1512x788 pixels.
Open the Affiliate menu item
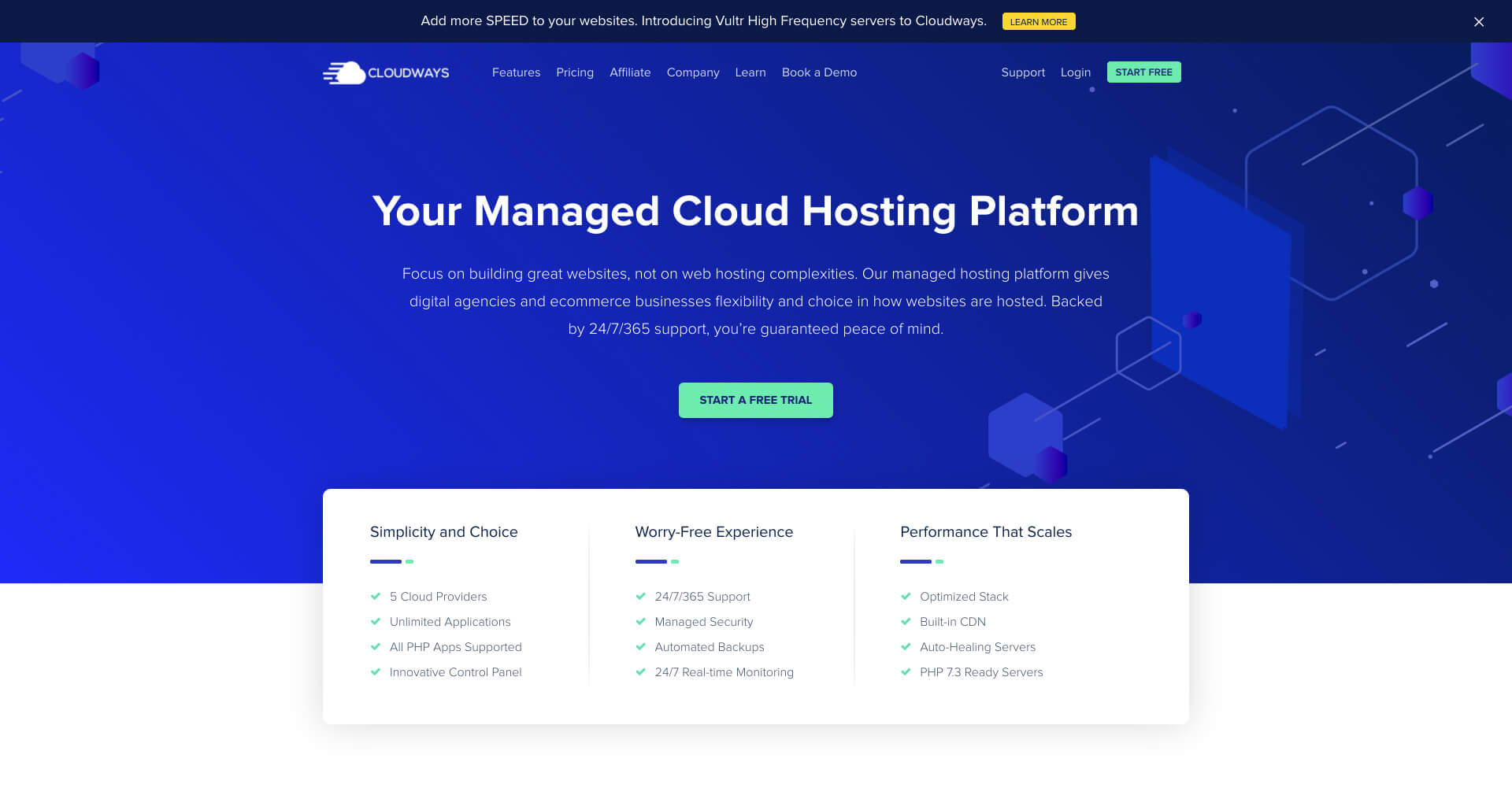630,72
